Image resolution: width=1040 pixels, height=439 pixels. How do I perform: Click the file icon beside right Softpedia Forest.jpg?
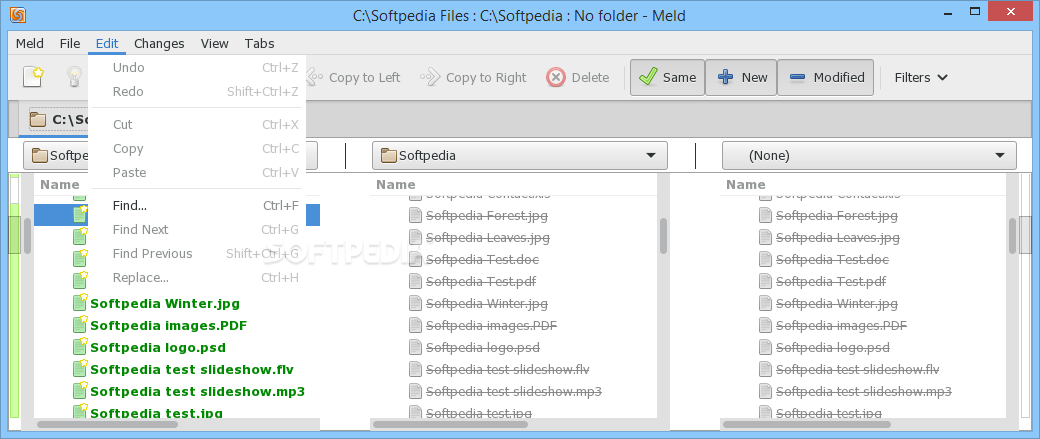765,215
